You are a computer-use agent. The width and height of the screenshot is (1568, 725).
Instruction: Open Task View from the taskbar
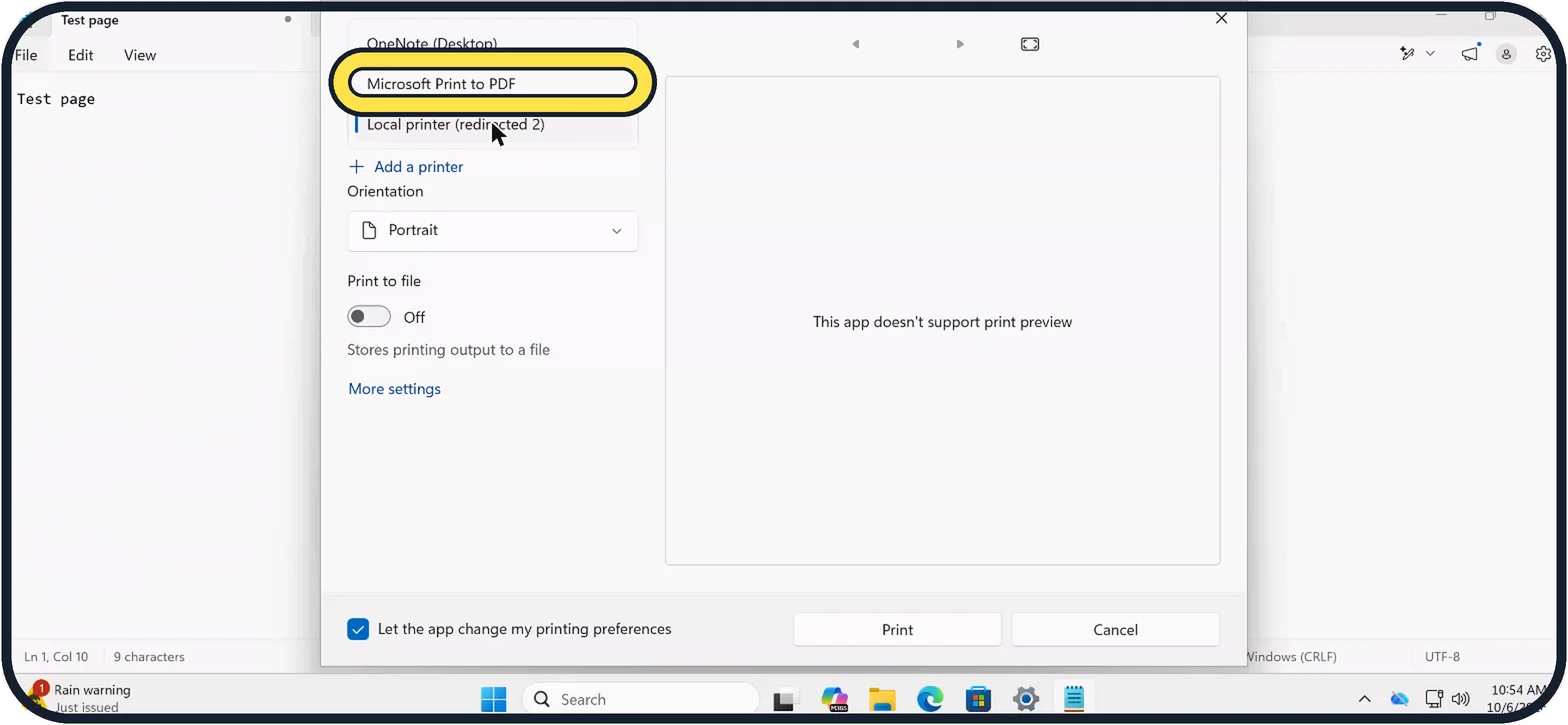[x=784, y=700]
